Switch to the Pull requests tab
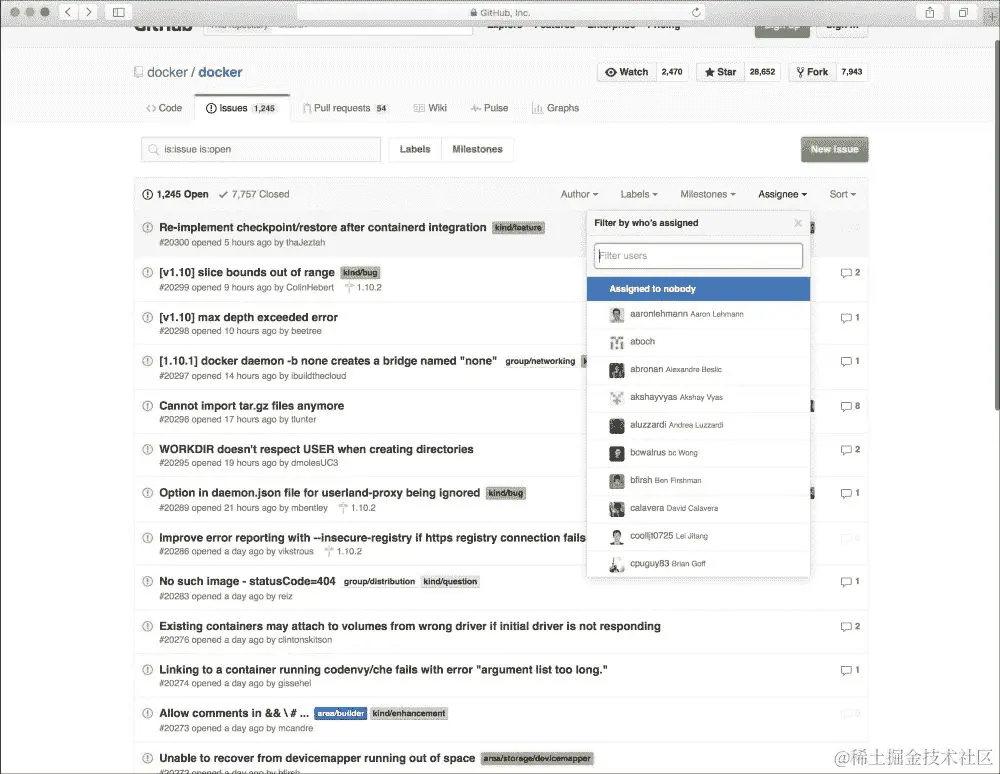Screen dimensions: 1000x774 (x=344, y=107)
